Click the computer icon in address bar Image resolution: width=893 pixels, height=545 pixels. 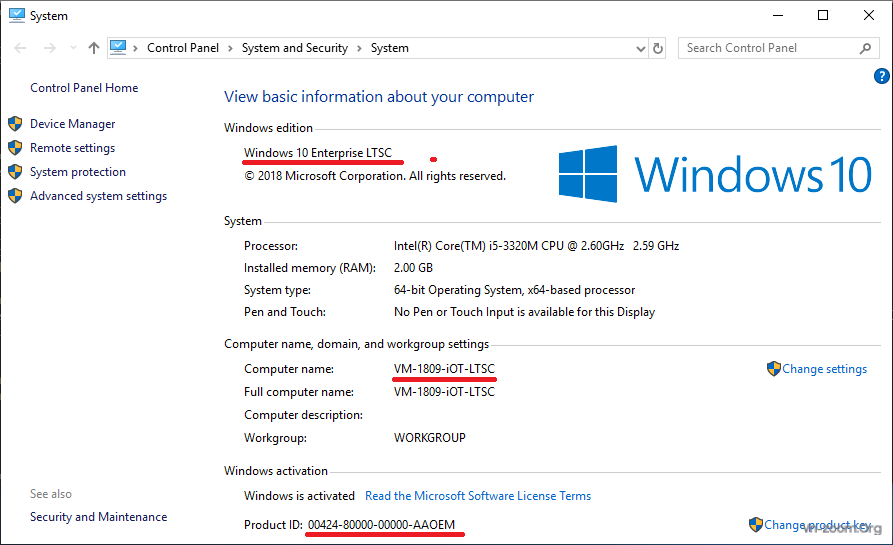118,47
